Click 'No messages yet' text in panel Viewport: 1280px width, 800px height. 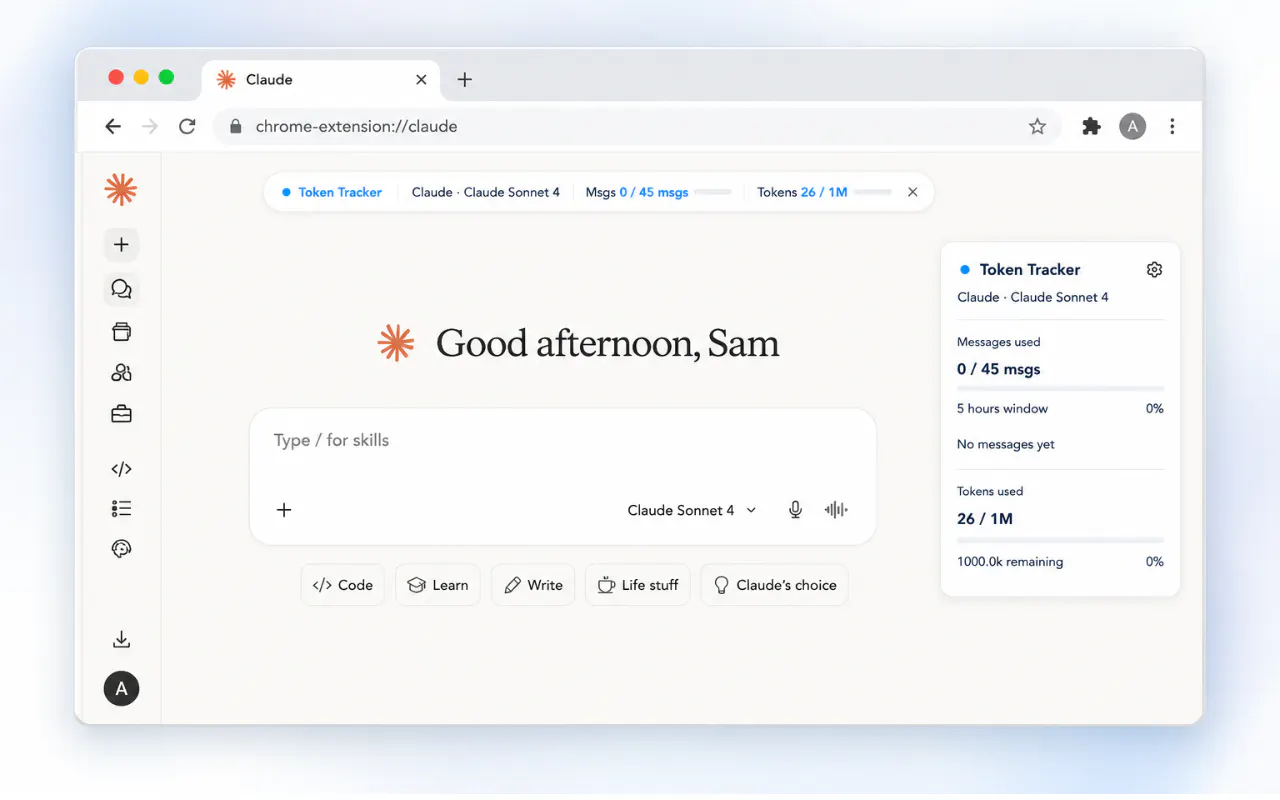[1006, 444]
